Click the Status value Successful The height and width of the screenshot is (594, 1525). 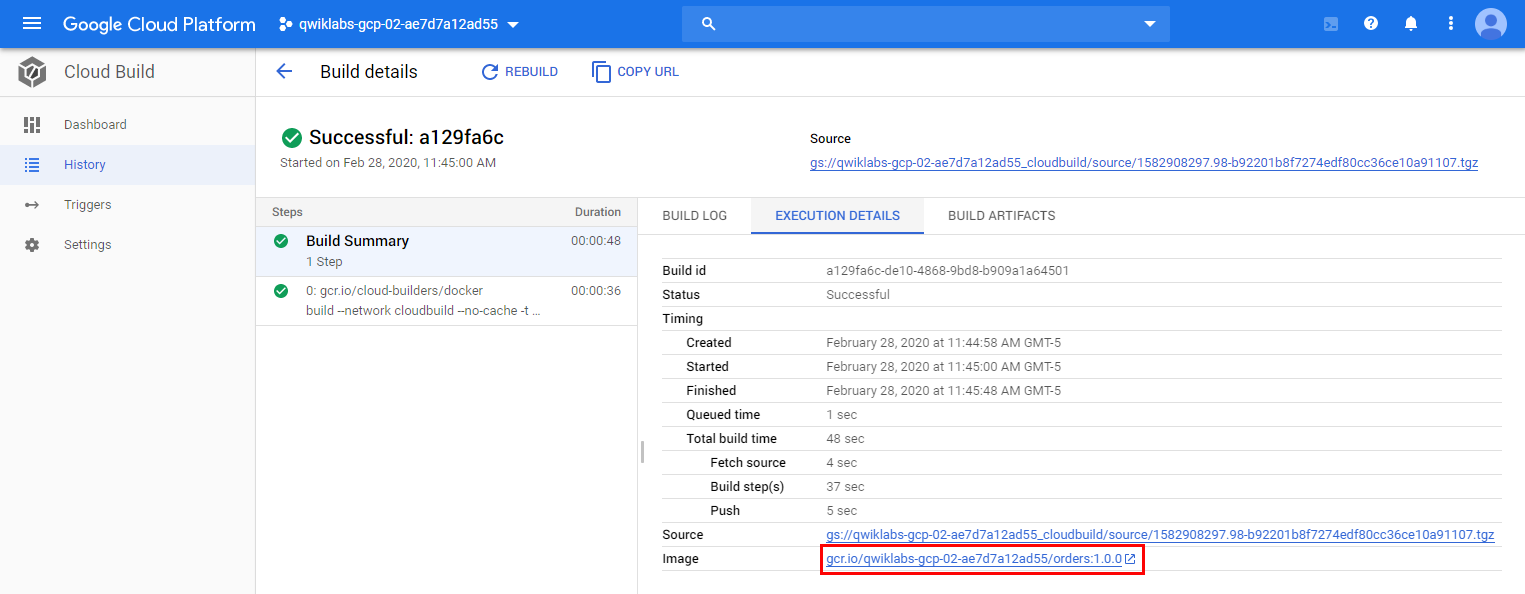(x=858, y=295)
